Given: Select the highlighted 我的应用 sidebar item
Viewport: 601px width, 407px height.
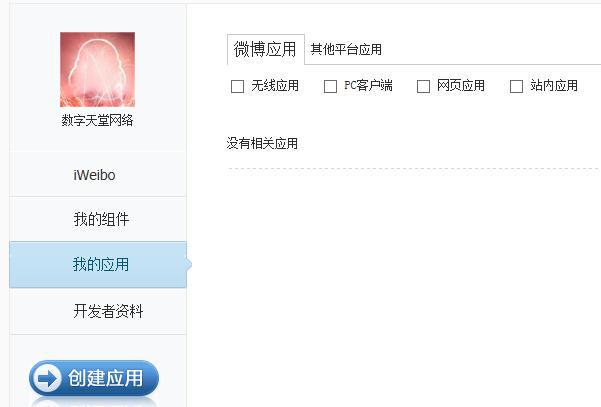Looking at the screenshot, I should (98, 264).
